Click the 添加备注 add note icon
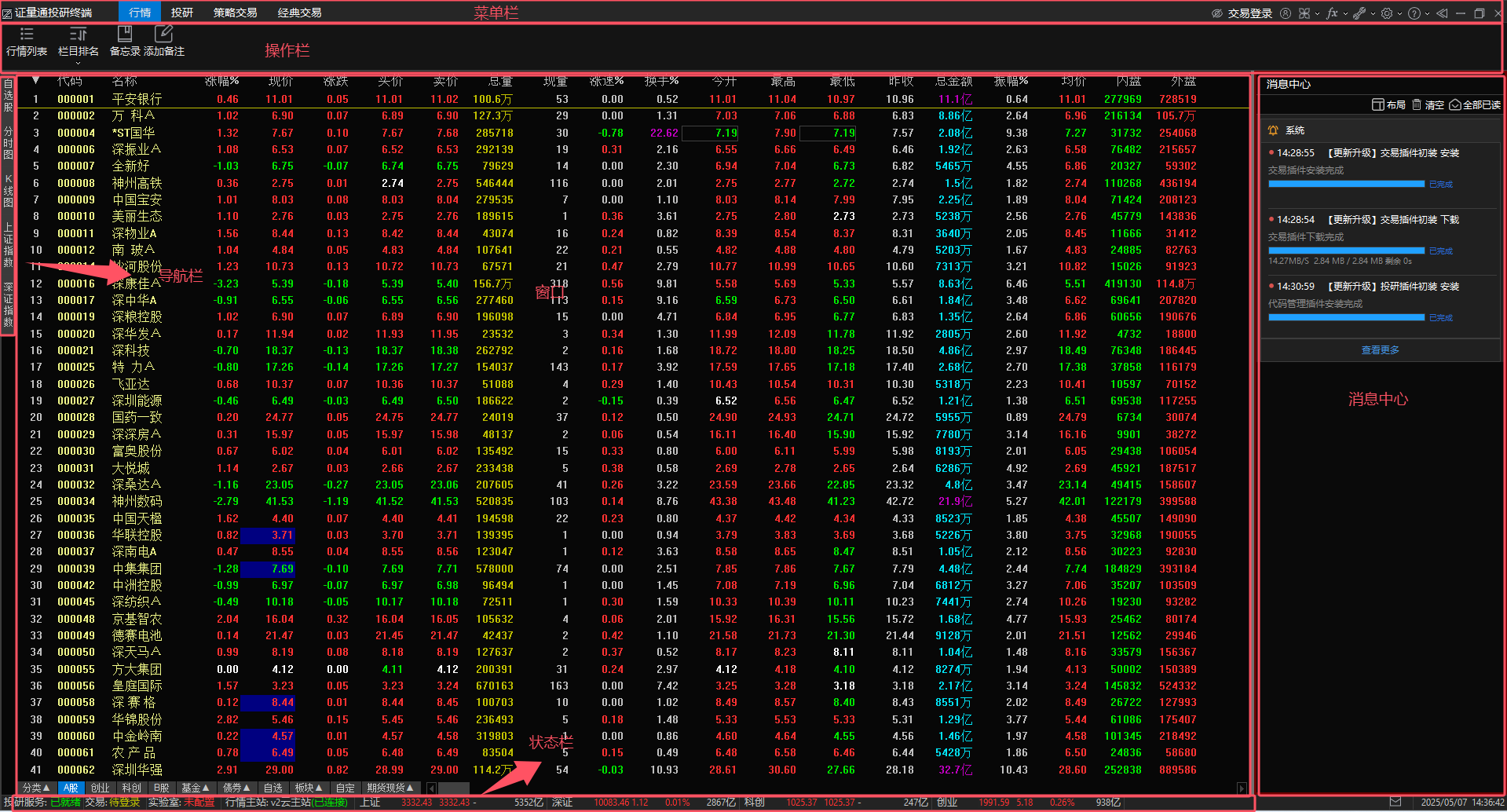This screenshot has height=812, width=1507. point(163,34)
